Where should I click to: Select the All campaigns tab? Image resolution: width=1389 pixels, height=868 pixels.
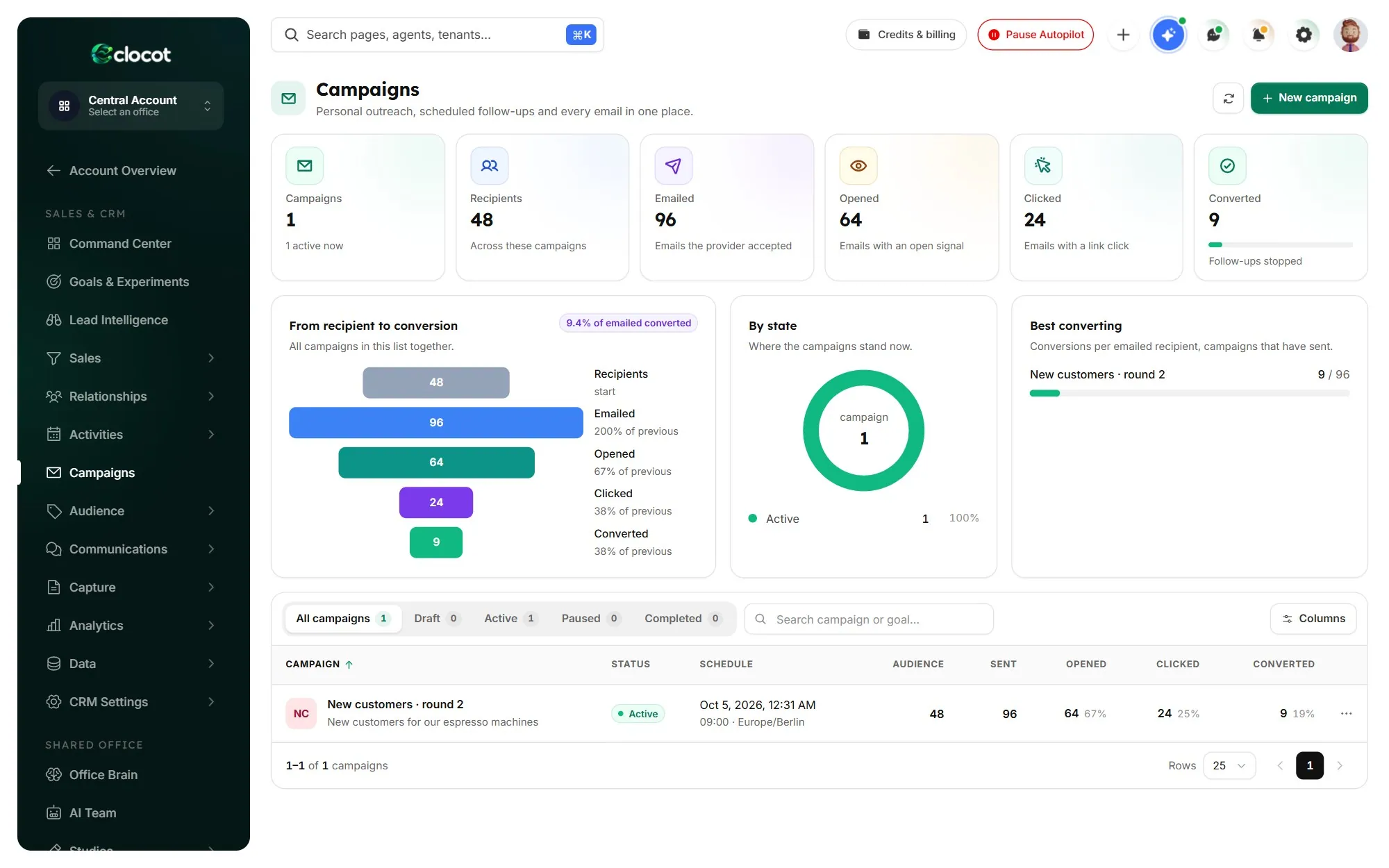pos(343,619)
